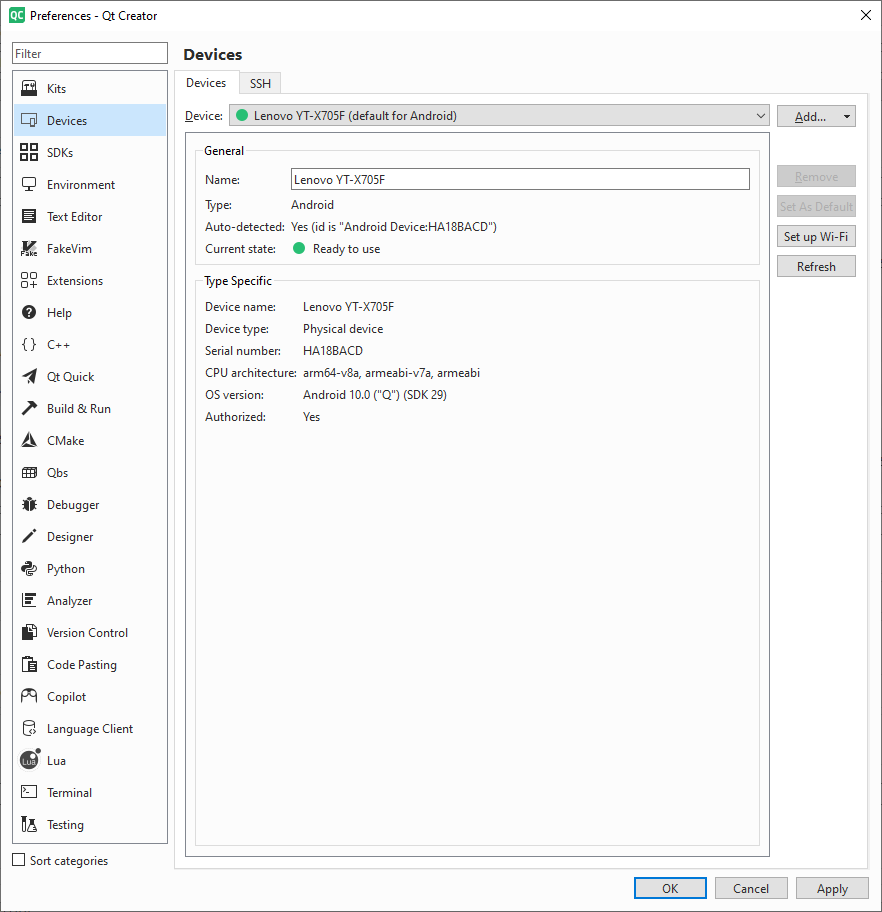
Task: Click the CPU architecture arm64-v8a value
Action: click(392, 373)
